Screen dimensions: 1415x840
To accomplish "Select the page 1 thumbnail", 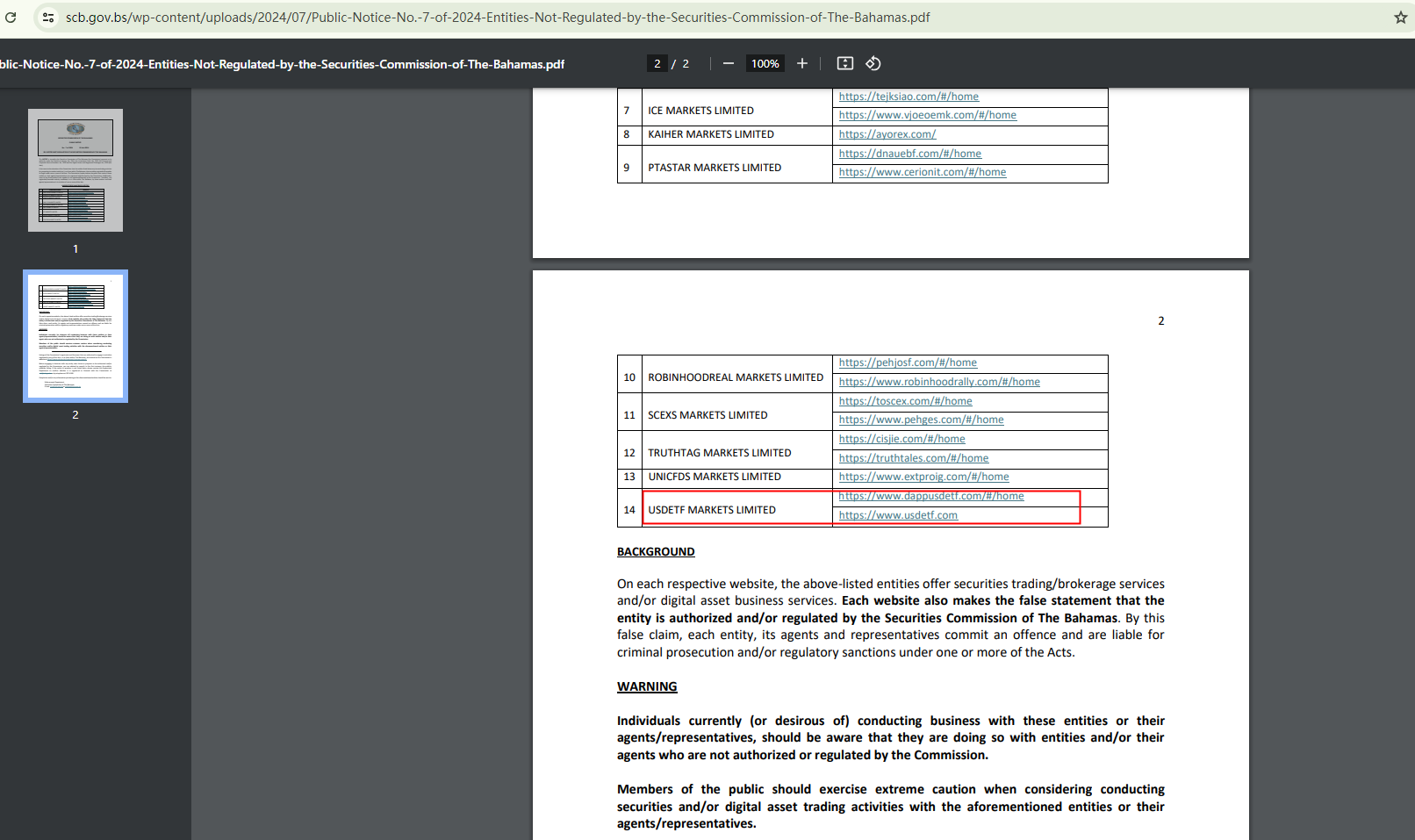I will click(x=75, y=170).
